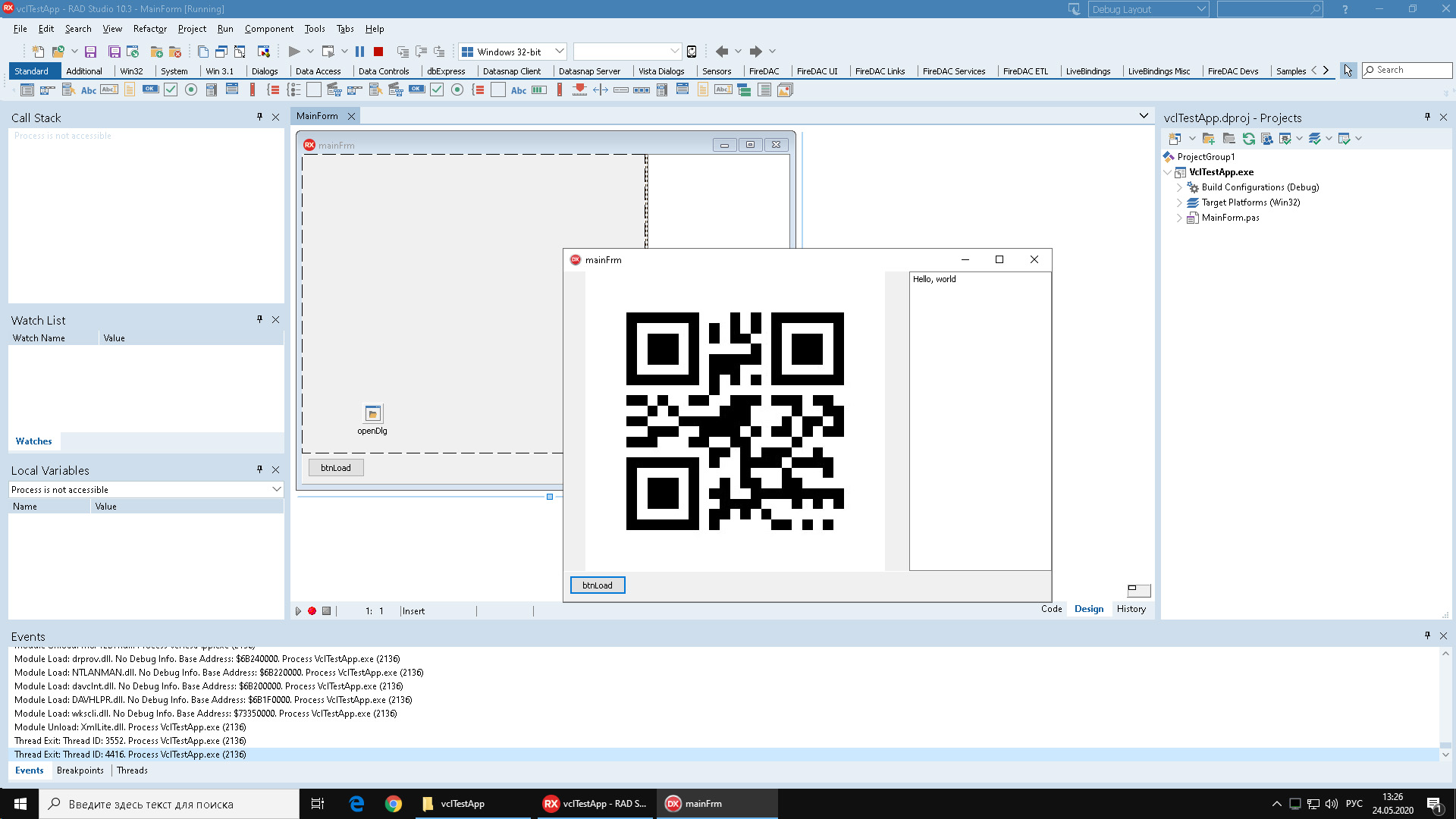The image size is (1456, 819).
Task: Toggle pin on the Local Variables panel
Action: 259,469
